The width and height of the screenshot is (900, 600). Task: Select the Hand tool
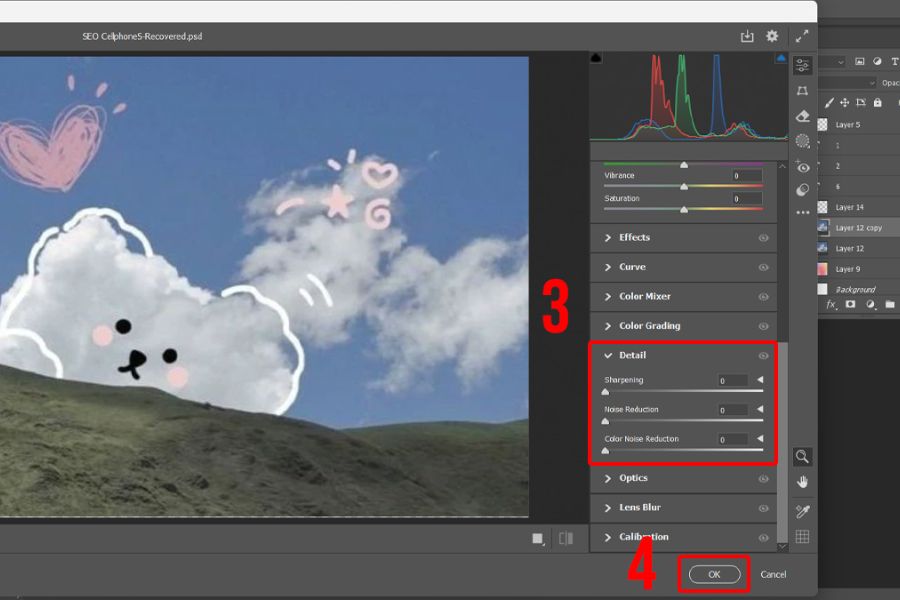pyautogui.click(x=802, y=482)
